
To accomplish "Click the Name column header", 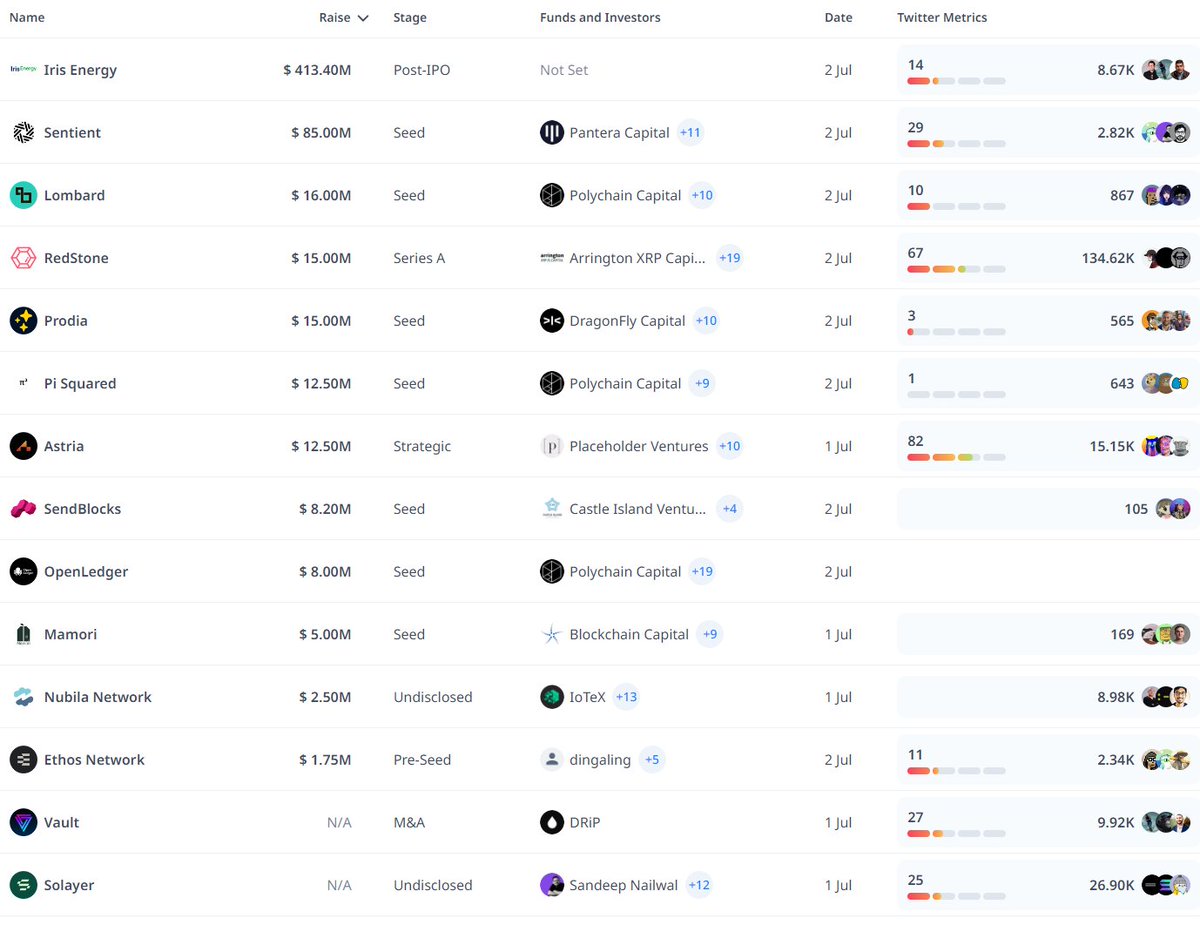I will pyautogui.click(x=27, y=18).
